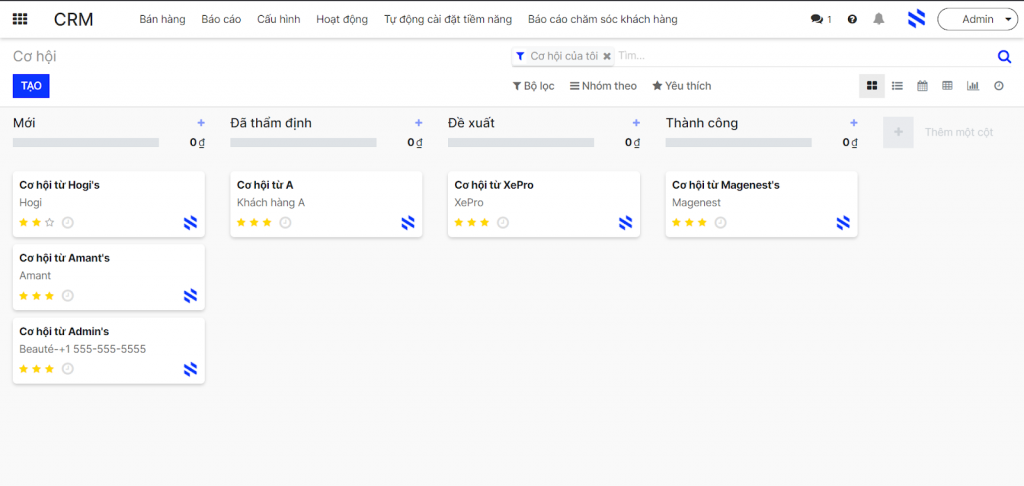Expand the Bộ lọc filters dropdown
This screenshot has height=486, width=1024.
point(533,86)
